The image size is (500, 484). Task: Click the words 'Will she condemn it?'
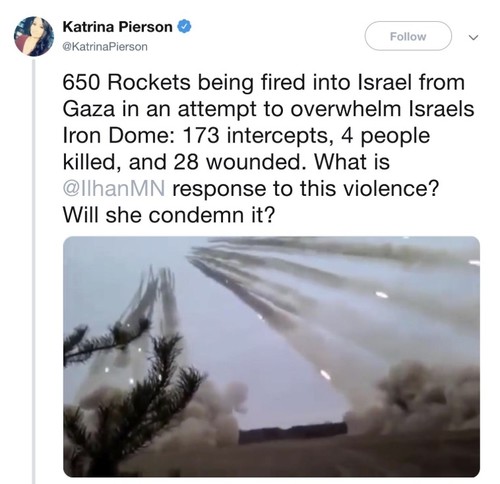pyautogui.click(x=169, y=215)
